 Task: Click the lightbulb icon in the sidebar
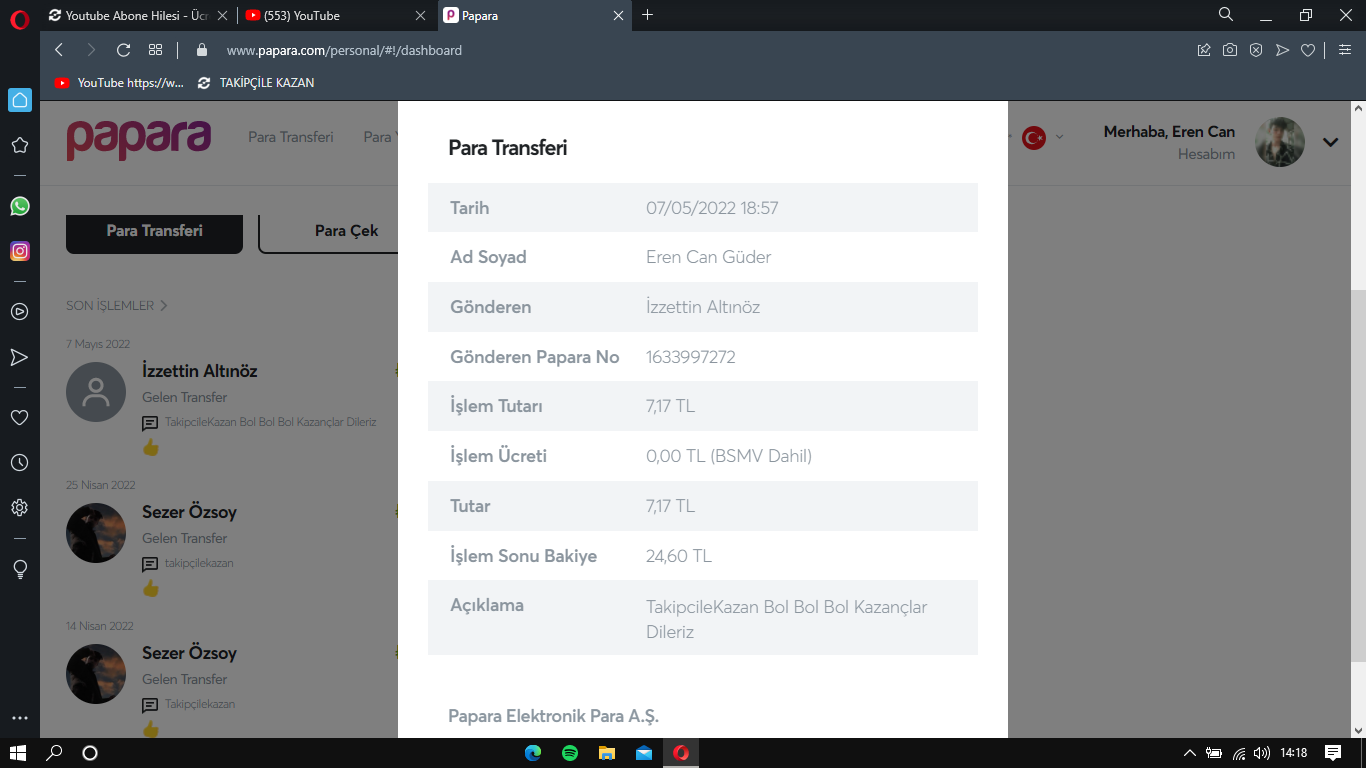tap(19, 569)
